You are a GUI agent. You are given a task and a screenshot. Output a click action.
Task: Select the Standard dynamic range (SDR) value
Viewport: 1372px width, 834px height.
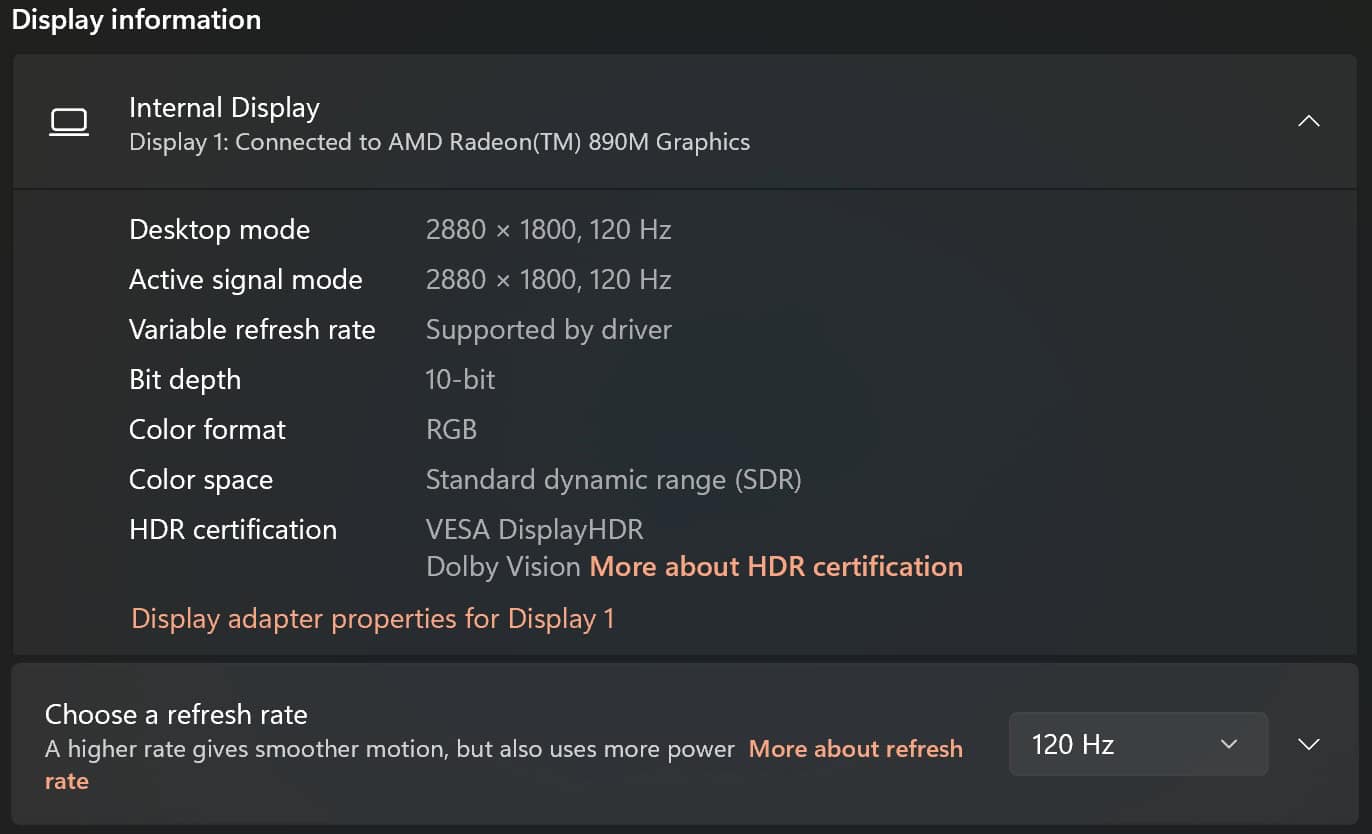(x=613, y=479)
